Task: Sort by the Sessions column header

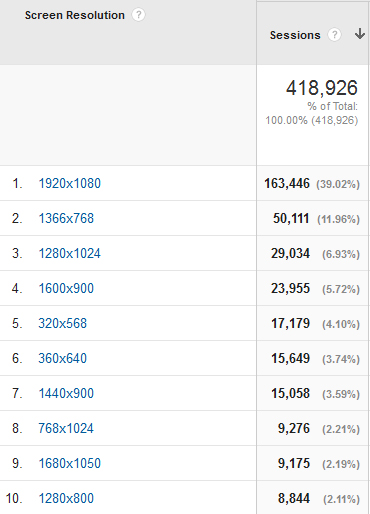Action: (295, 35)
